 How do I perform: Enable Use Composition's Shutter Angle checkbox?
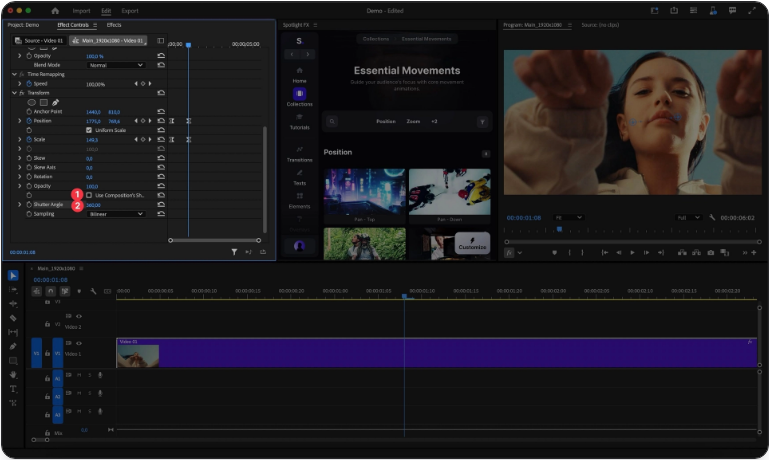(89, 195)
